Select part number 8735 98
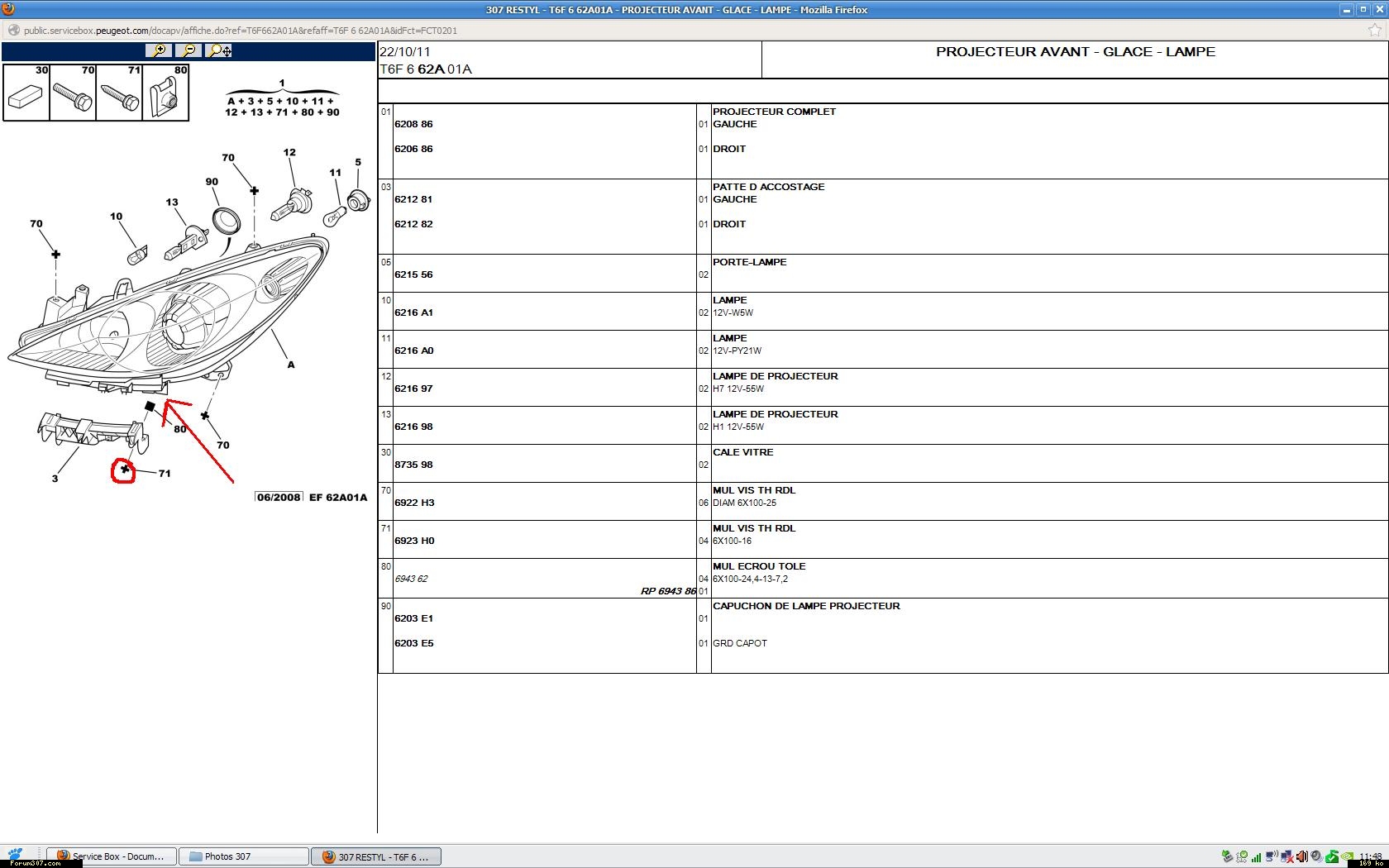Screen dimensions: 1389x868 click(x=413, y=465)
